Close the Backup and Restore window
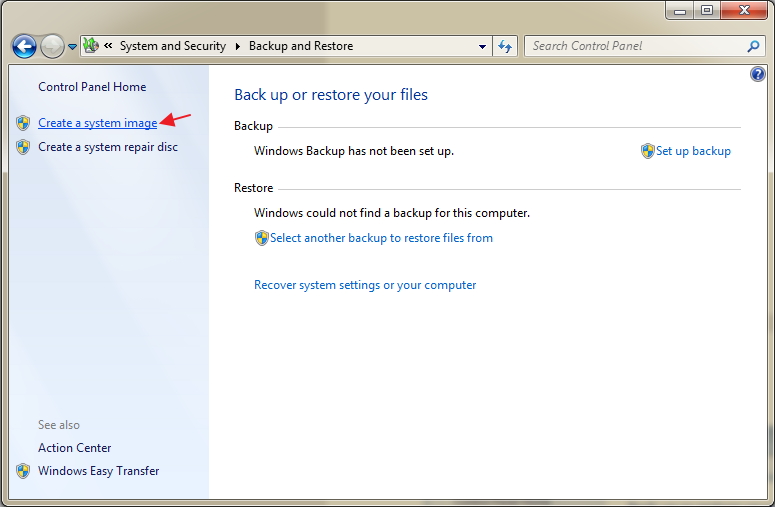Image resolution: width=775 pixels, height=507 pixels. (x=744, y=11)
